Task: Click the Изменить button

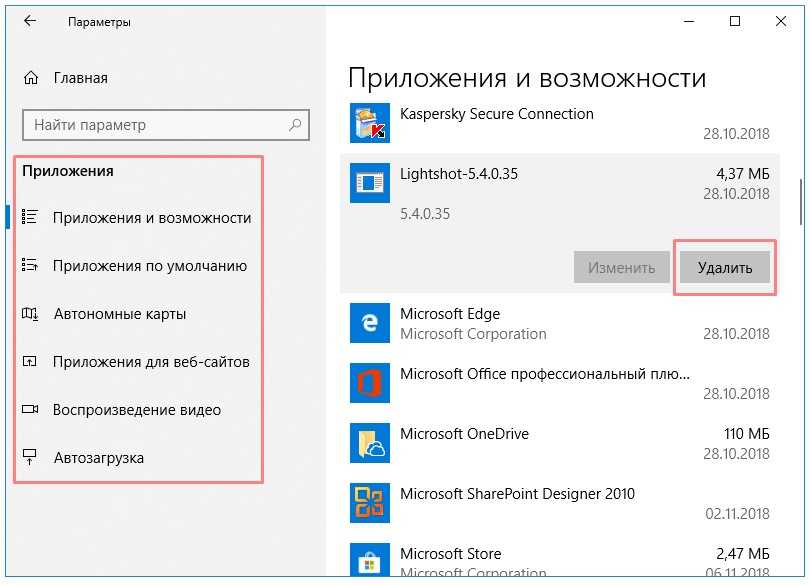Action: (622, 267)
